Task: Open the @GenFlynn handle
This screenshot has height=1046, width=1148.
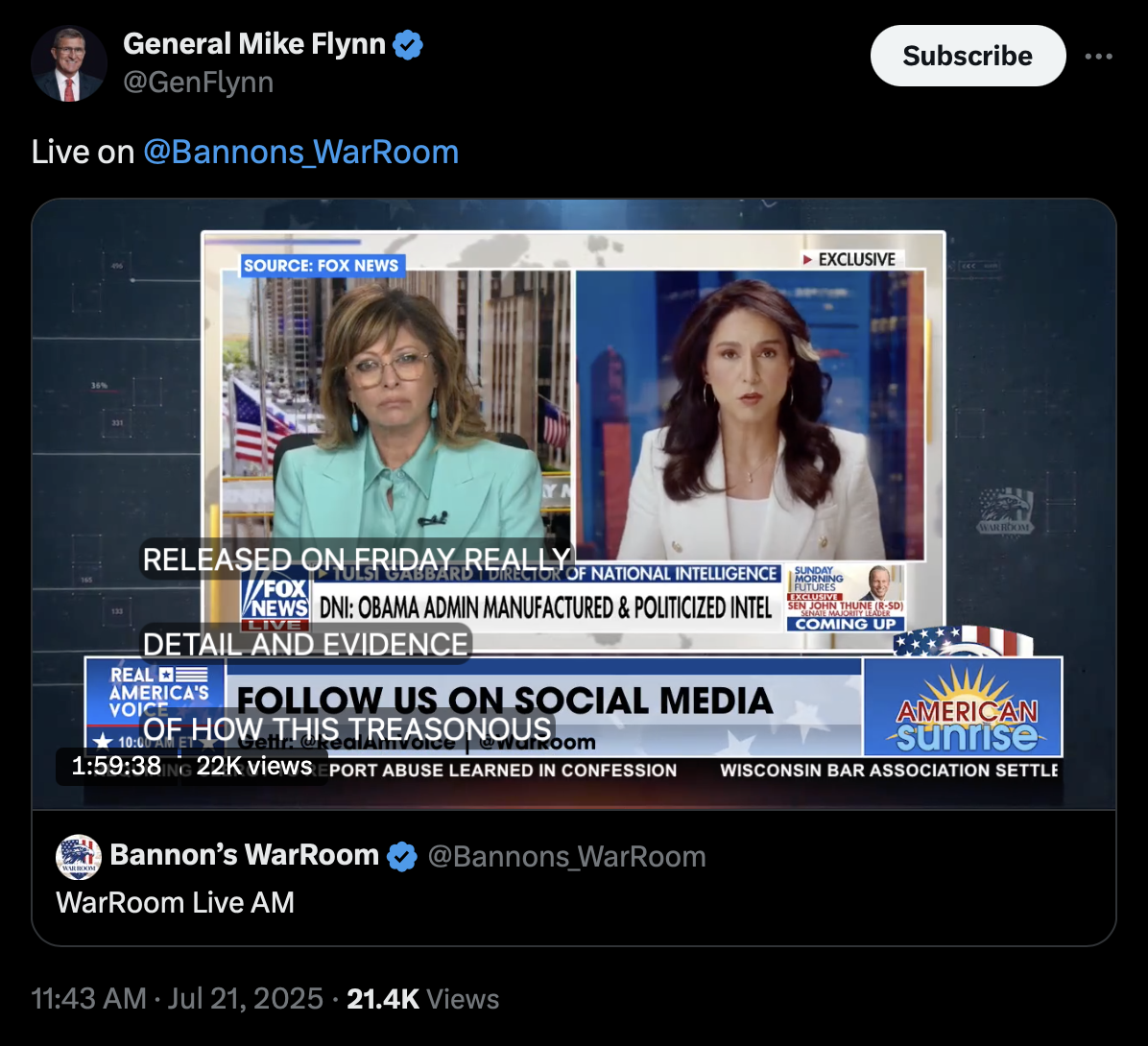Action: (198, 82)
